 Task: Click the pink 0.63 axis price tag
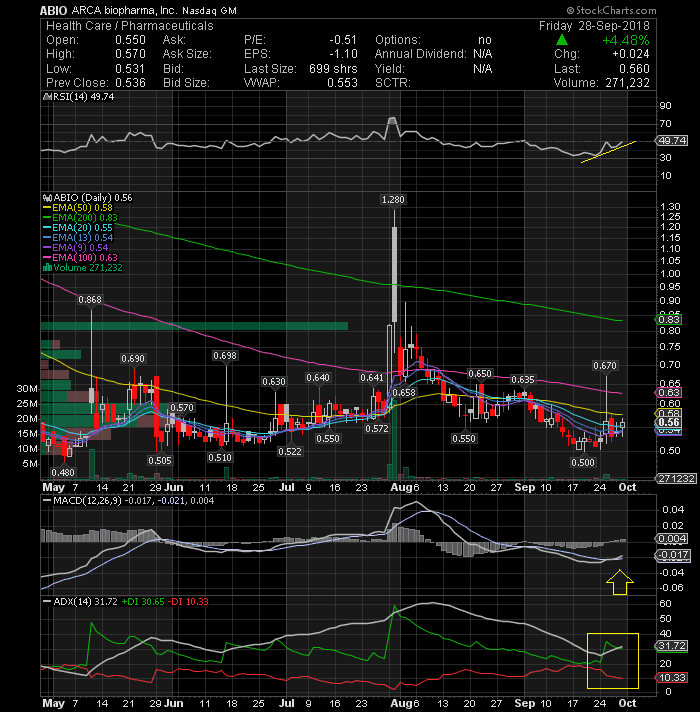coord(669,392)
